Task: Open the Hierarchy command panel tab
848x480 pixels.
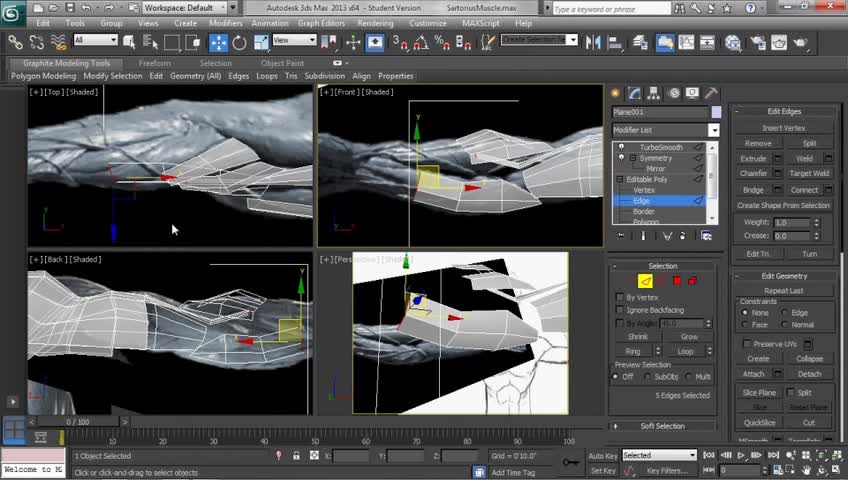Action: click(x=655, y=93)
